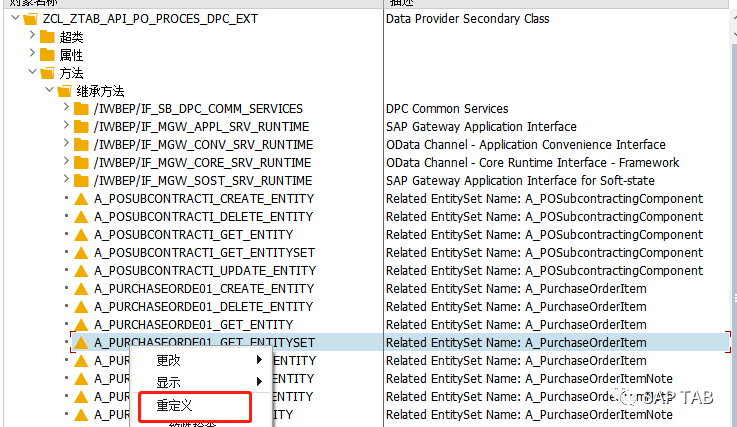Viewport: 737px width, 427px height.
Task: Click the 方法 open folder icon
Action: tap(47, 73)
